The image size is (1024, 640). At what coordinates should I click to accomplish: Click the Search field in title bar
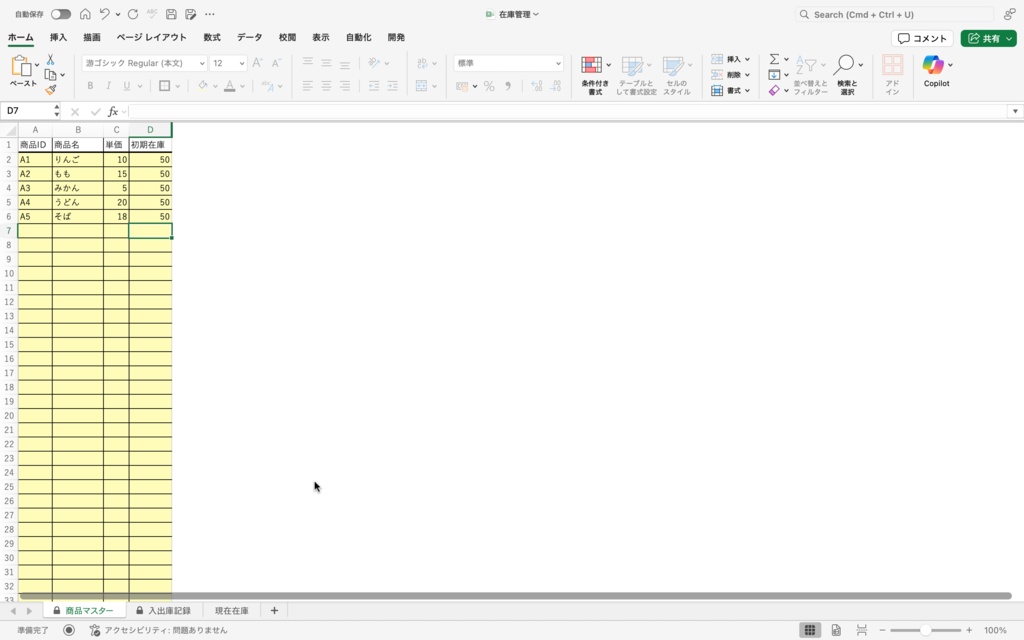pyautogui.click(x=894, y=14)
